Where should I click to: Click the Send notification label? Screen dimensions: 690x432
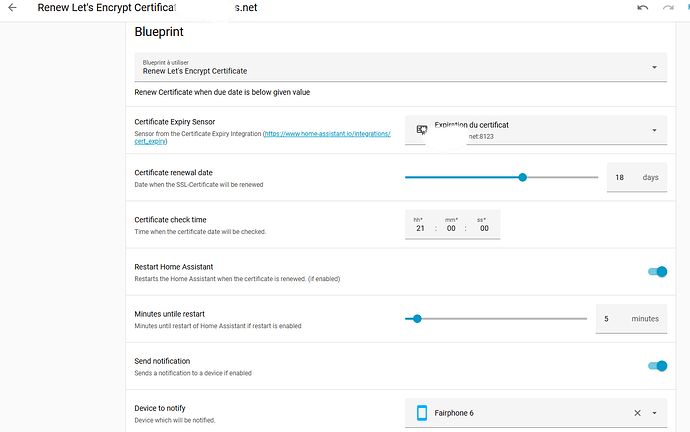pyautogui.click(x=162, y=361)
